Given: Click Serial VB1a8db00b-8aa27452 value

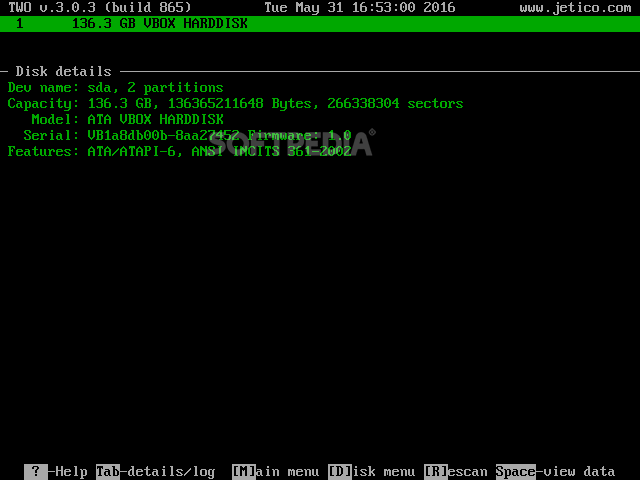Looking at the screenshot, I should point(163,135).
